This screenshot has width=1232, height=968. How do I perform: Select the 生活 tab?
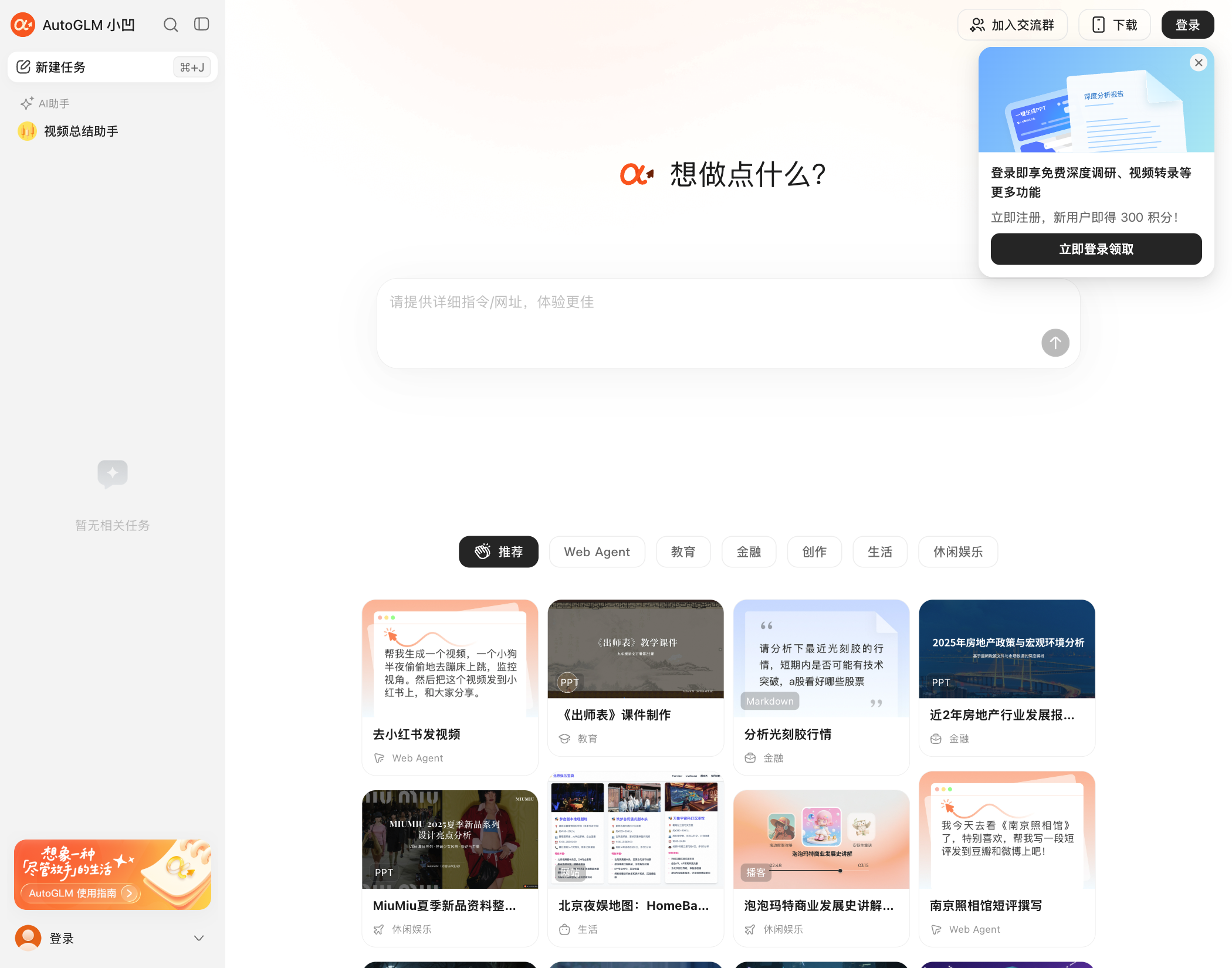[880, 551]
